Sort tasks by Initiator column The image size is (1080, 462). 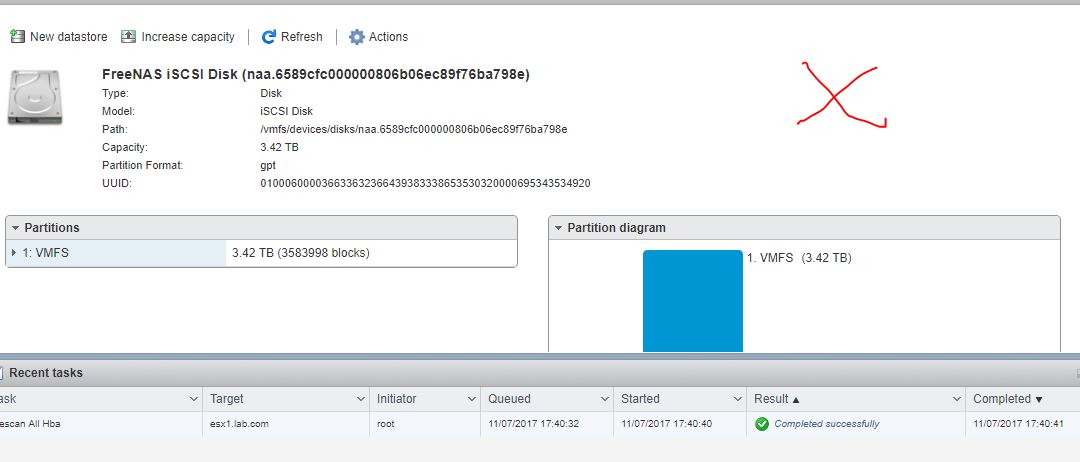tap(397, 399)
